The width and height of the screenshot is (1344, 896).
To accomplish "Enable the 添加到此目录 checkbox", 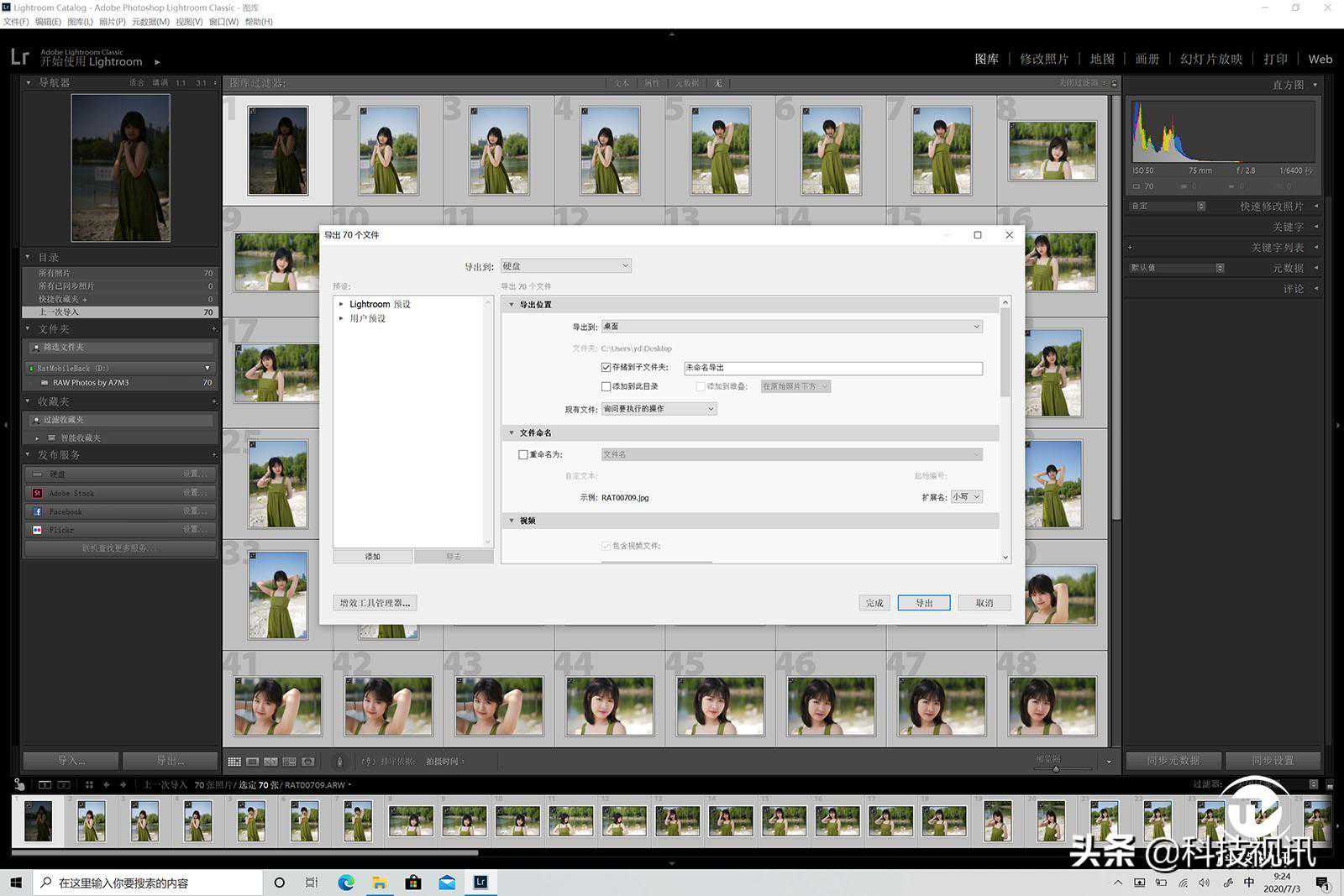I will (606, 386).
